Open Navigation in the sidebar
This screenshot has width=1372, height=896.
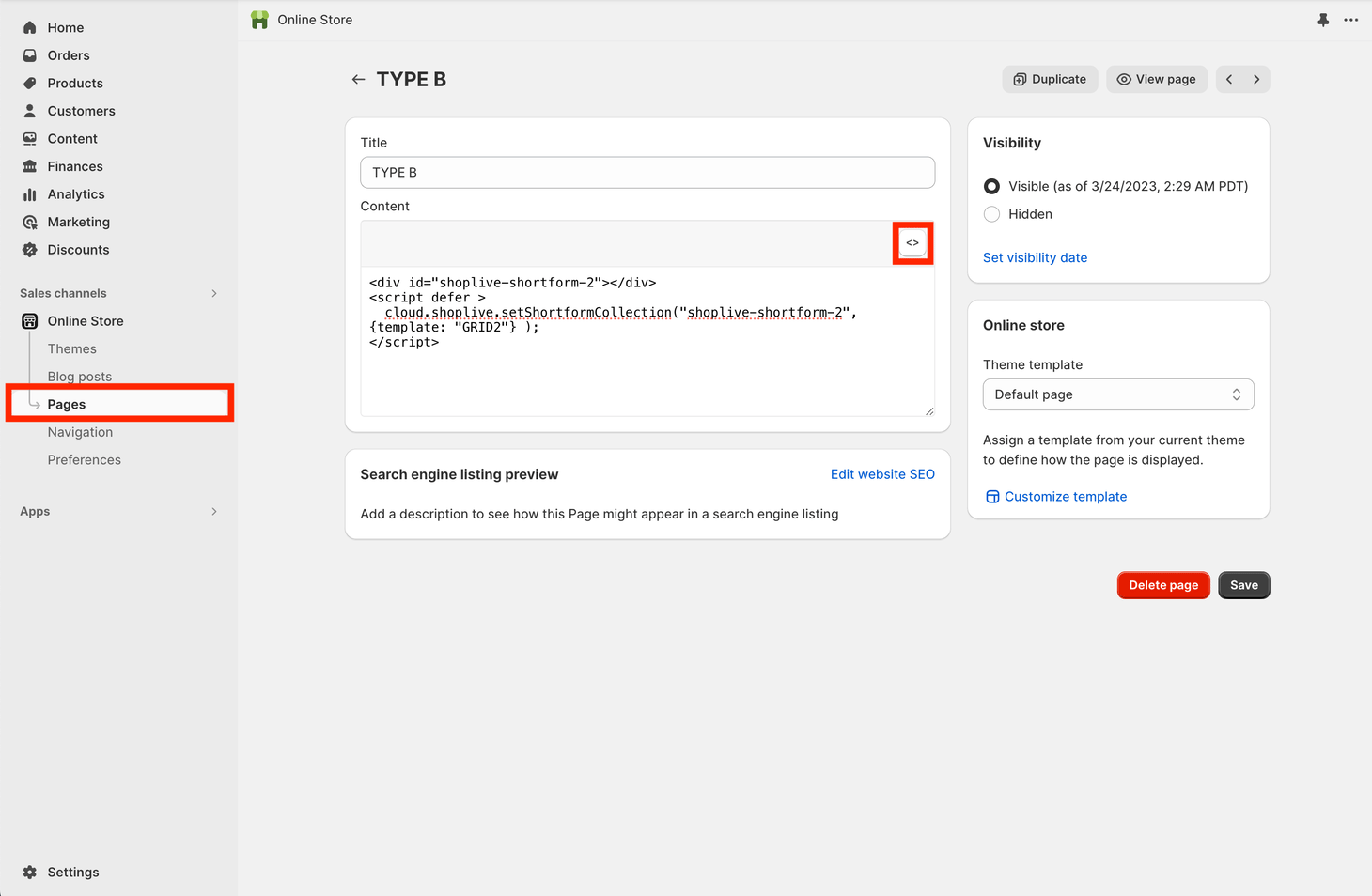coord(80,432)
